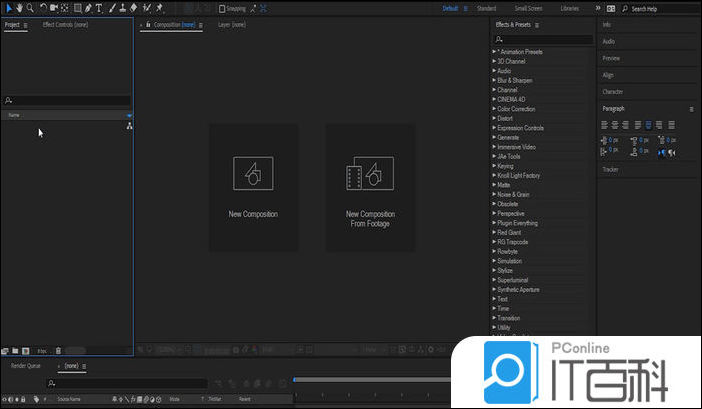The image size is (702, 409).
Task: Switch to the Standard workspace
Action: 487,8
